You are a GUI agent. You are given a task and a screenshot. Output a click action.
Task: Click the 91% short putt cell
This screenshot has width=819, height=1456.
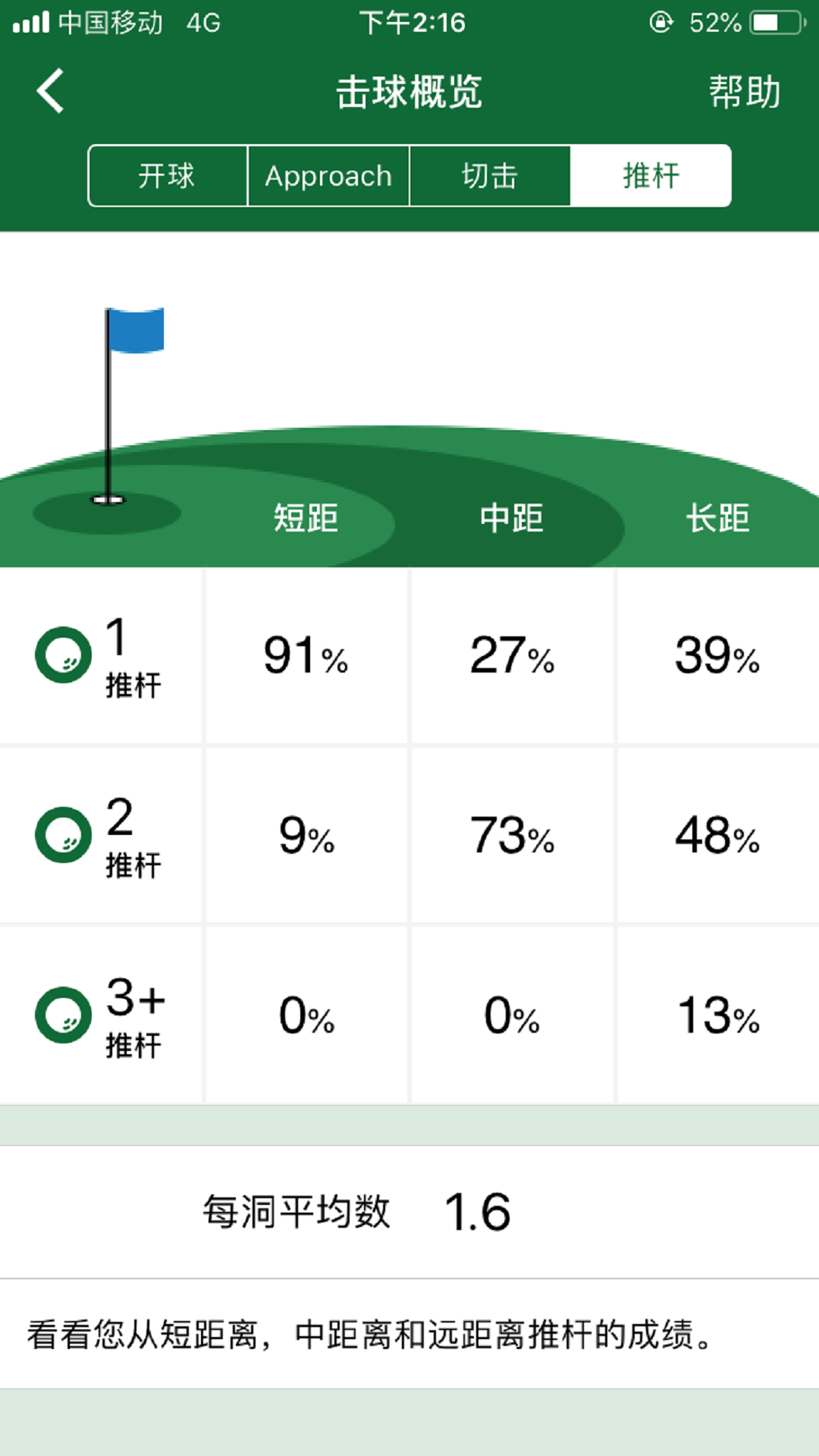pos(305,658)
